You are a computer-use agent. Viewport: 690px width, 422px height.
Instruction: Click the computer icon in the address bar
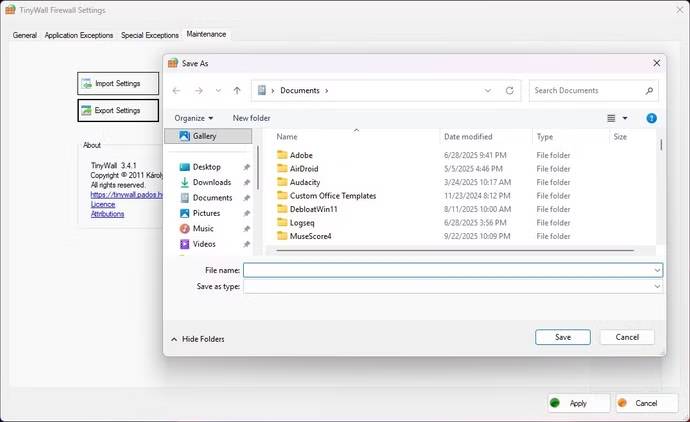point(262,90)
